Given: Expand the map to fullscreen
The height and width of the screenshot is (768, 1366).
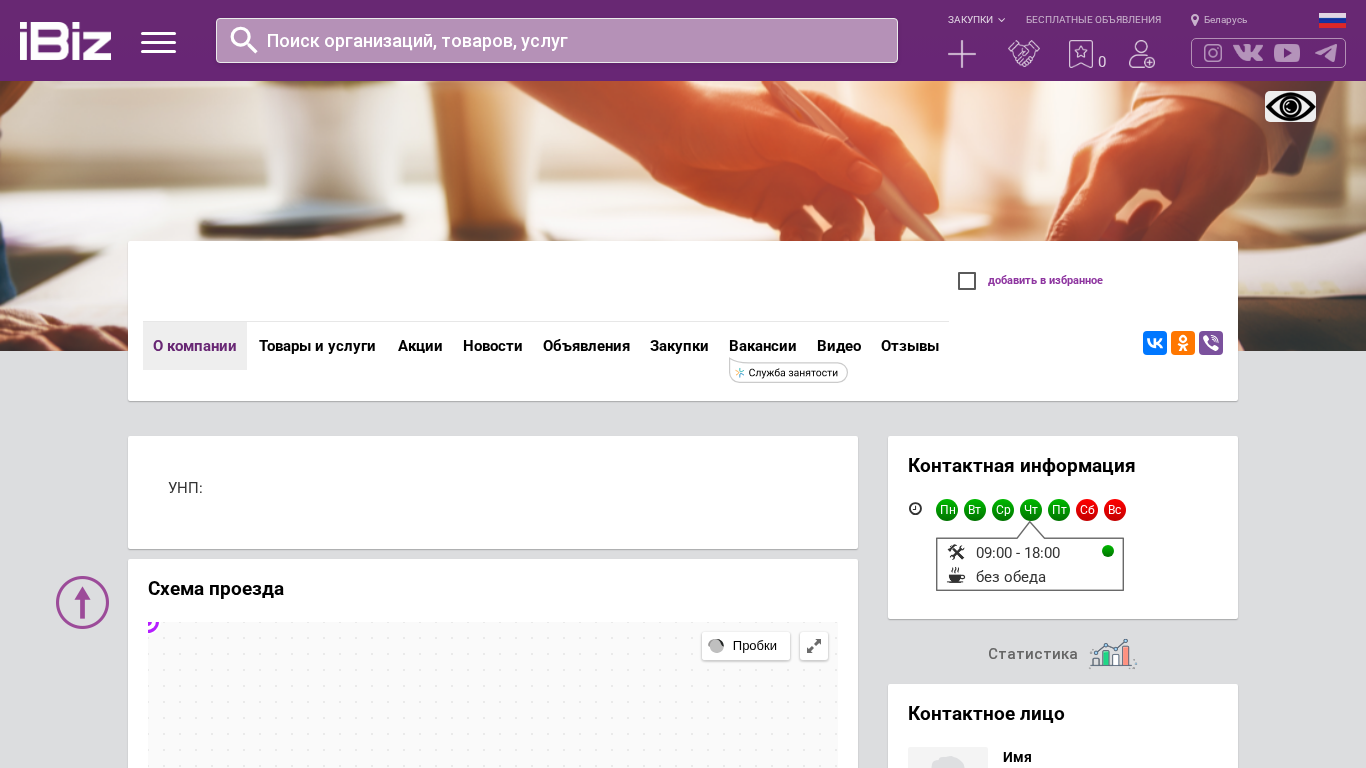Looking at the screenshot, I should 814,646.
